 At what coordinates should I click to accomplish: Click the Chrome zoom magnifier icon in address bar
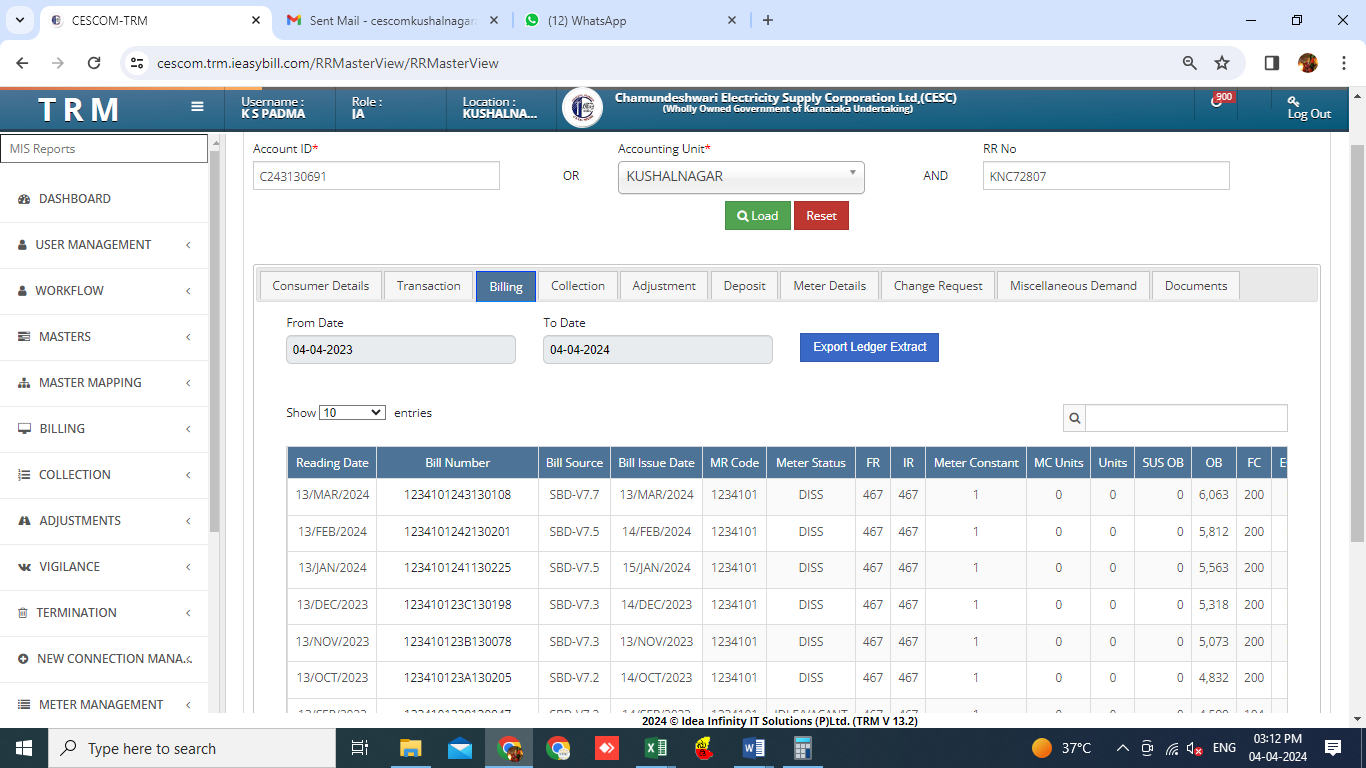coord(1190,63)
